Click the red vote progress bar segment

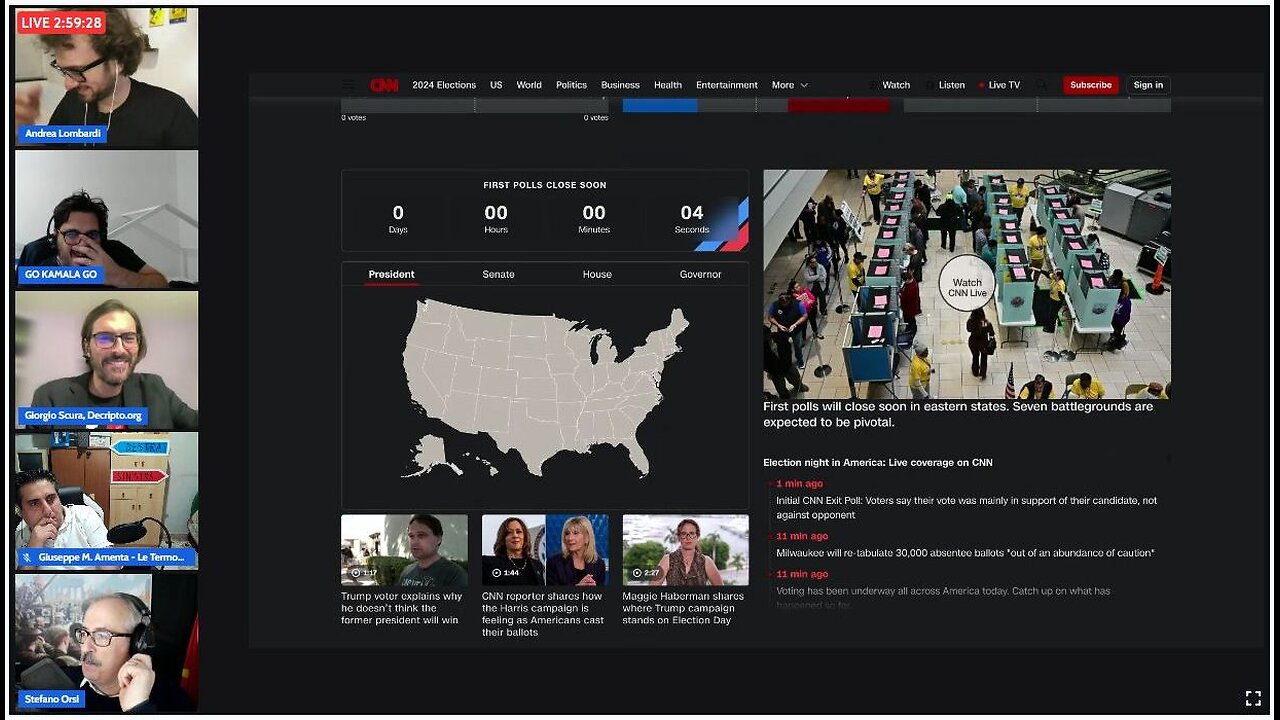(x=838, y=105)
